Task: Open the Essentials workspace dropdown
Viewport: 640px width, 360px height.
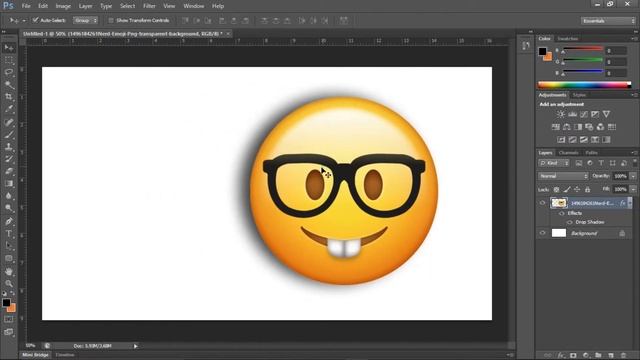Action: pos(608,20)
